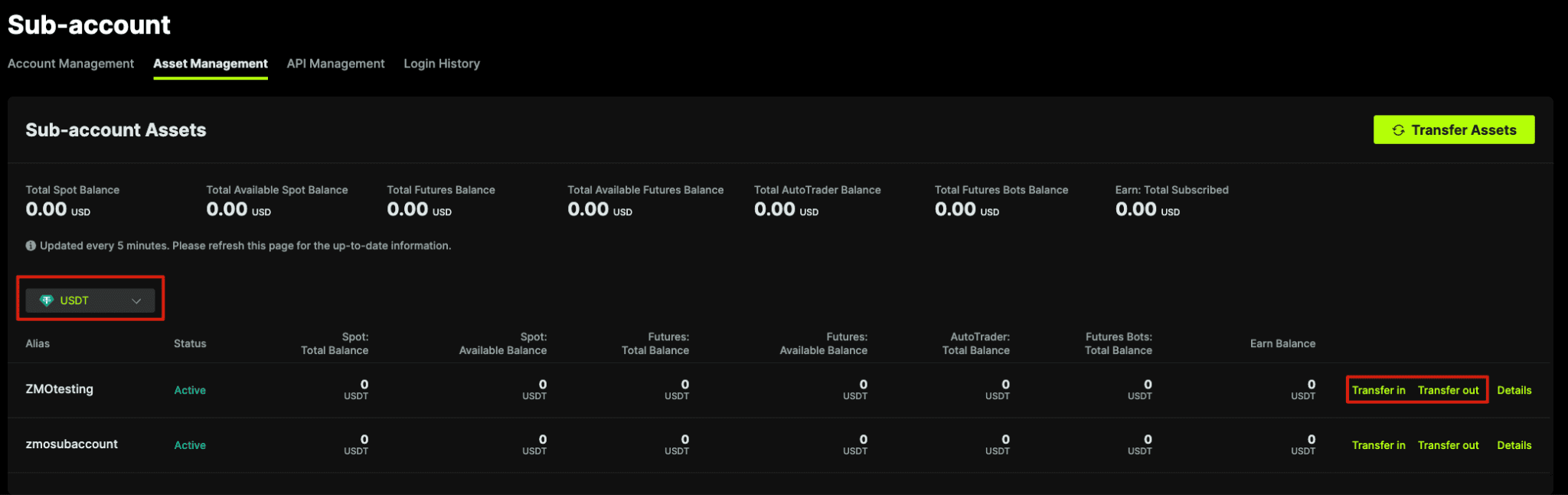Open Details for zmosubaccount
The width and height of the screenshot is (1568, 495).
(x=1514, y=445)
